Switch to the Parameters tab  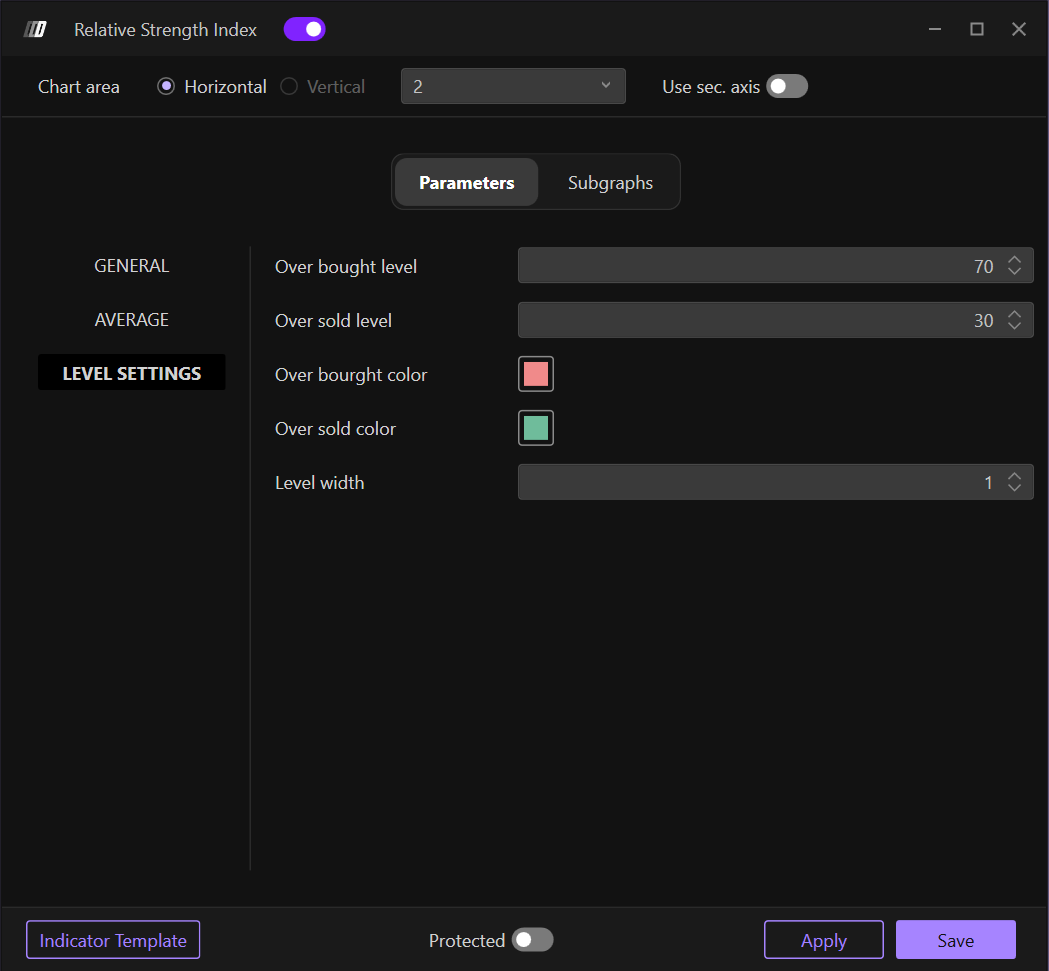466,183
